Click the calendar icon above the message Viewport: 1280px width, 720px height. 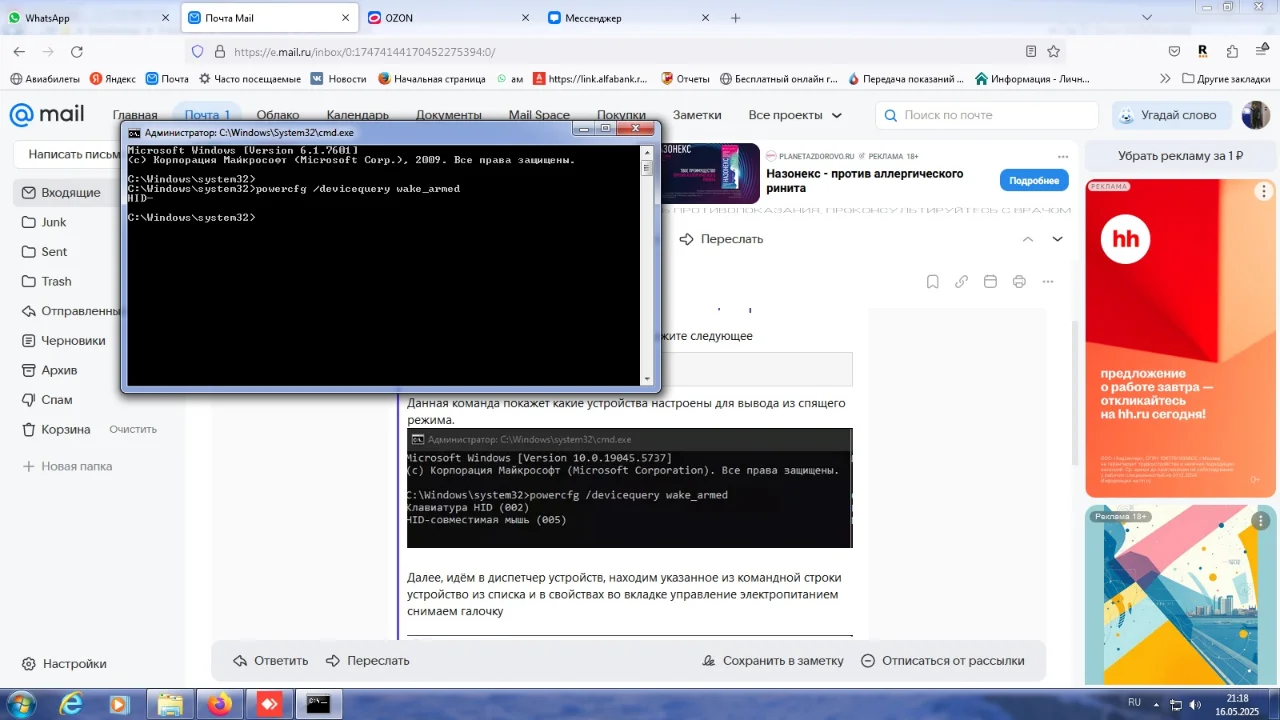coord(990,282)
